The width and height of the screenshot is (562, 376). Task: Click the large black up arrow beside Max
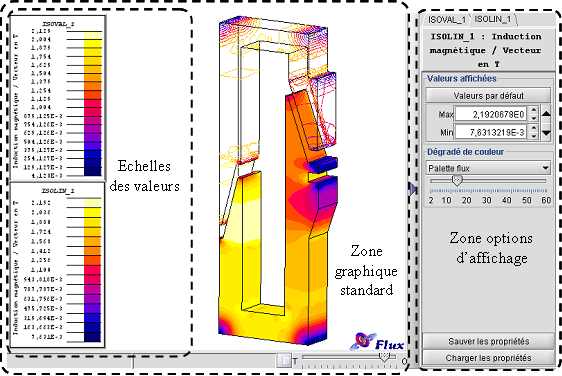click(546, 114)
